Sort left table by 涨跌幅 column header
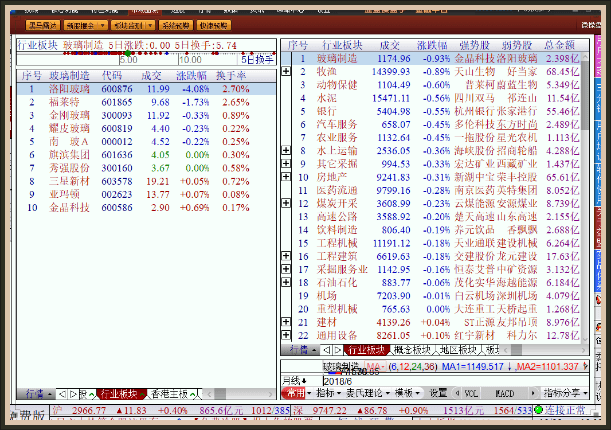Image resolution: width=611 pixels, height=430 pixels. (191, 76)
